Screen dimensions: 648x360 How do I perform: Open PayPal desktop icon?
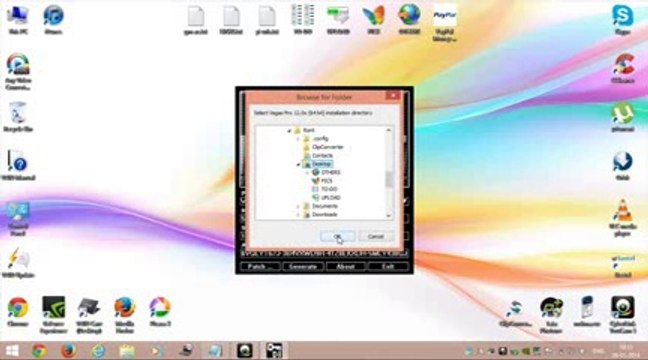point(444,23)
